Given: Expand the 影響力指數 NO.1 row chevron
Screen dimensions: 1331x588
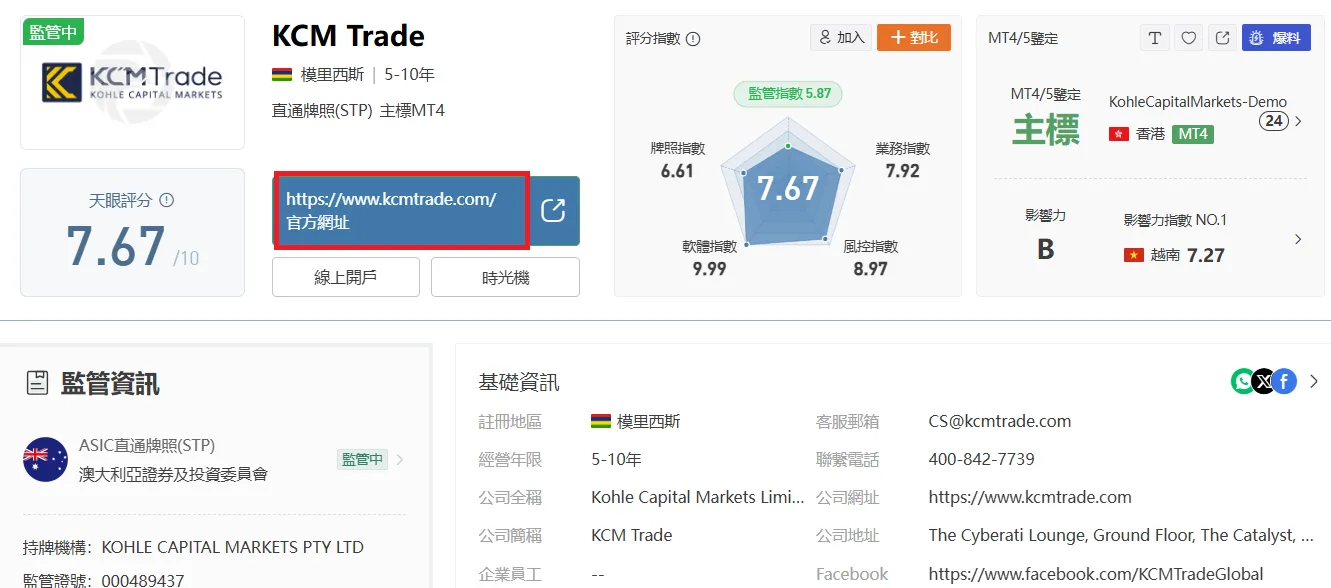Looking at the screenshot, I should coord(1298,239).
